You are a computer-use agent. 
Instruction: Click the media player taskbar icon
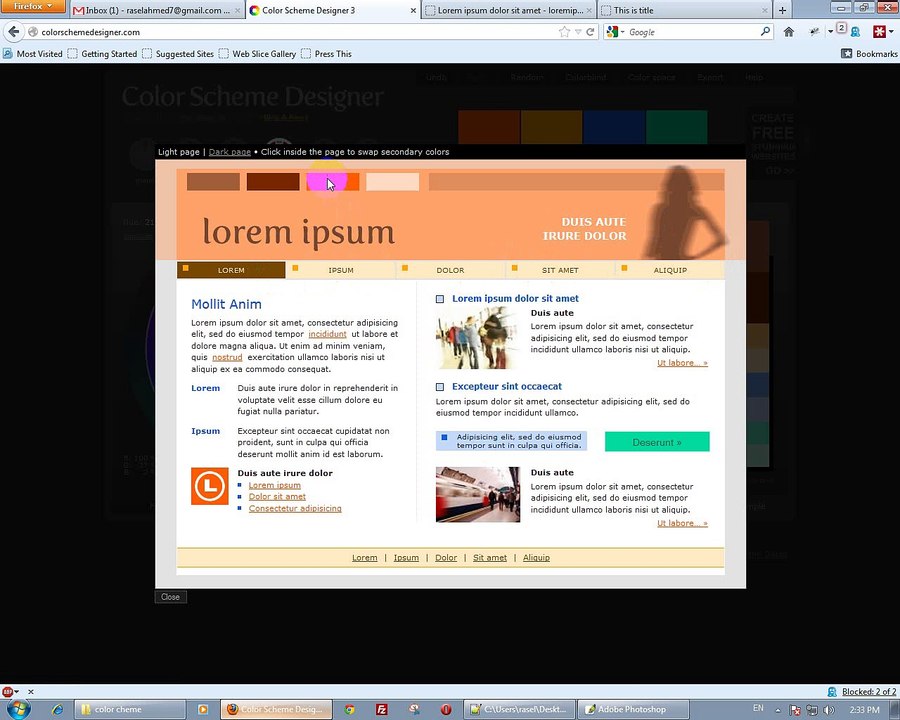[x=203, y=710]
